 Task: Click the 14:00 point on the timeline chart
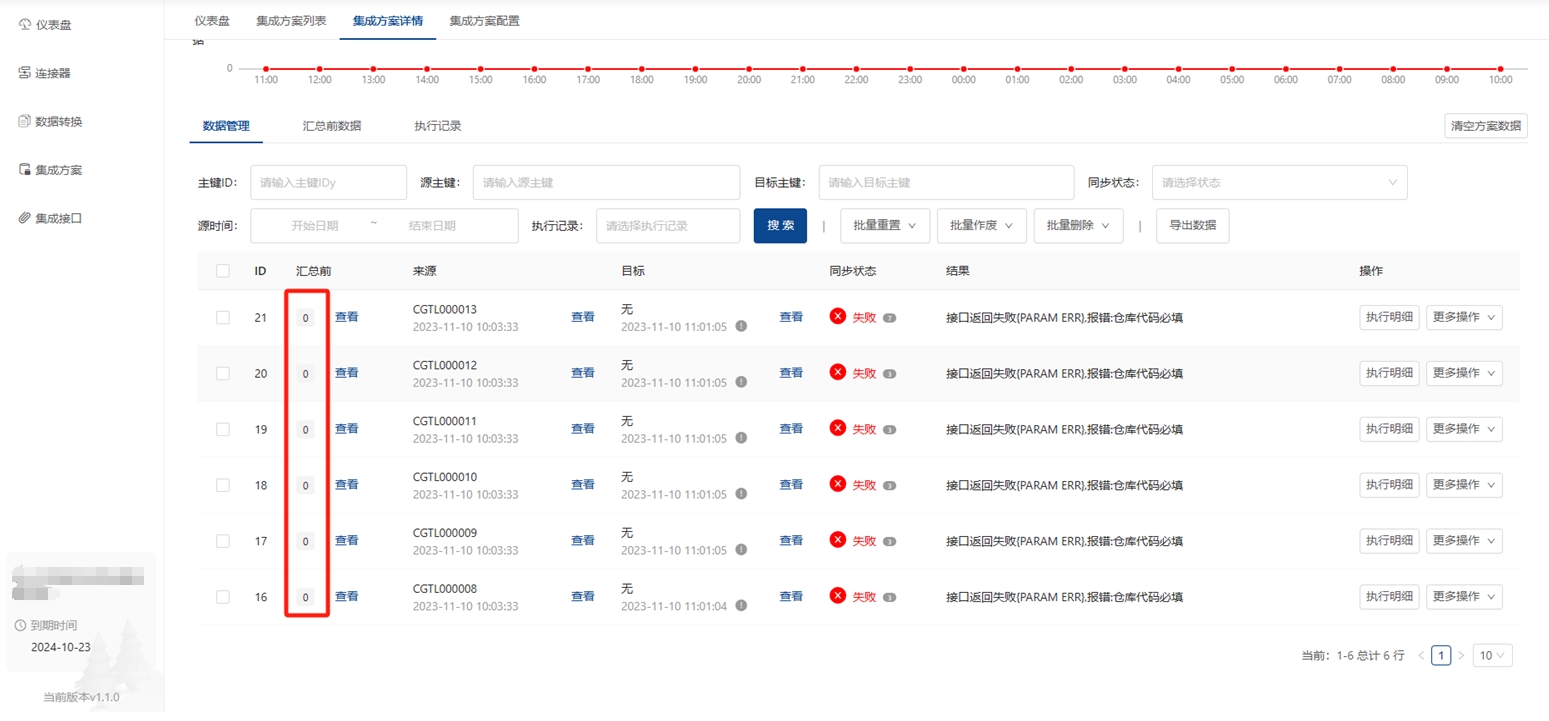[x=427, y=69]
